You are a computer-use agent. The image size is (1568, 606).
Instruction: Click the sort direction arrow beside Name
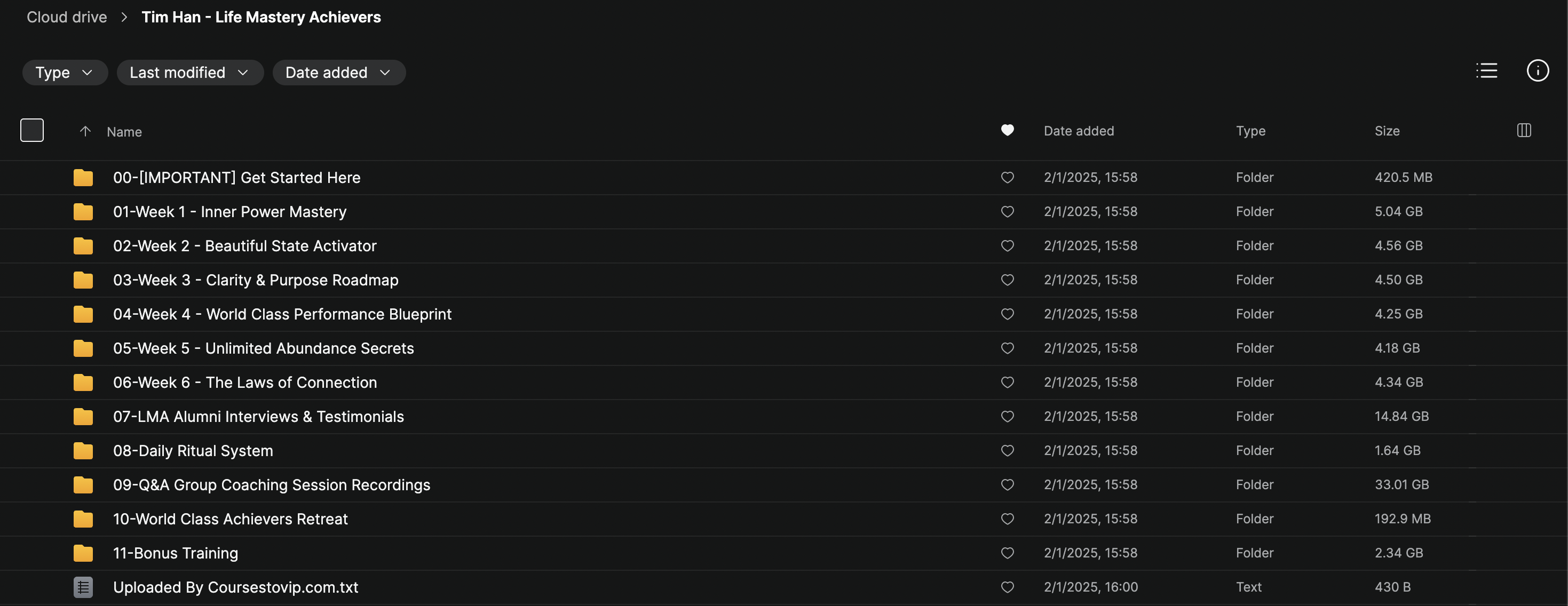coord(85,131)
